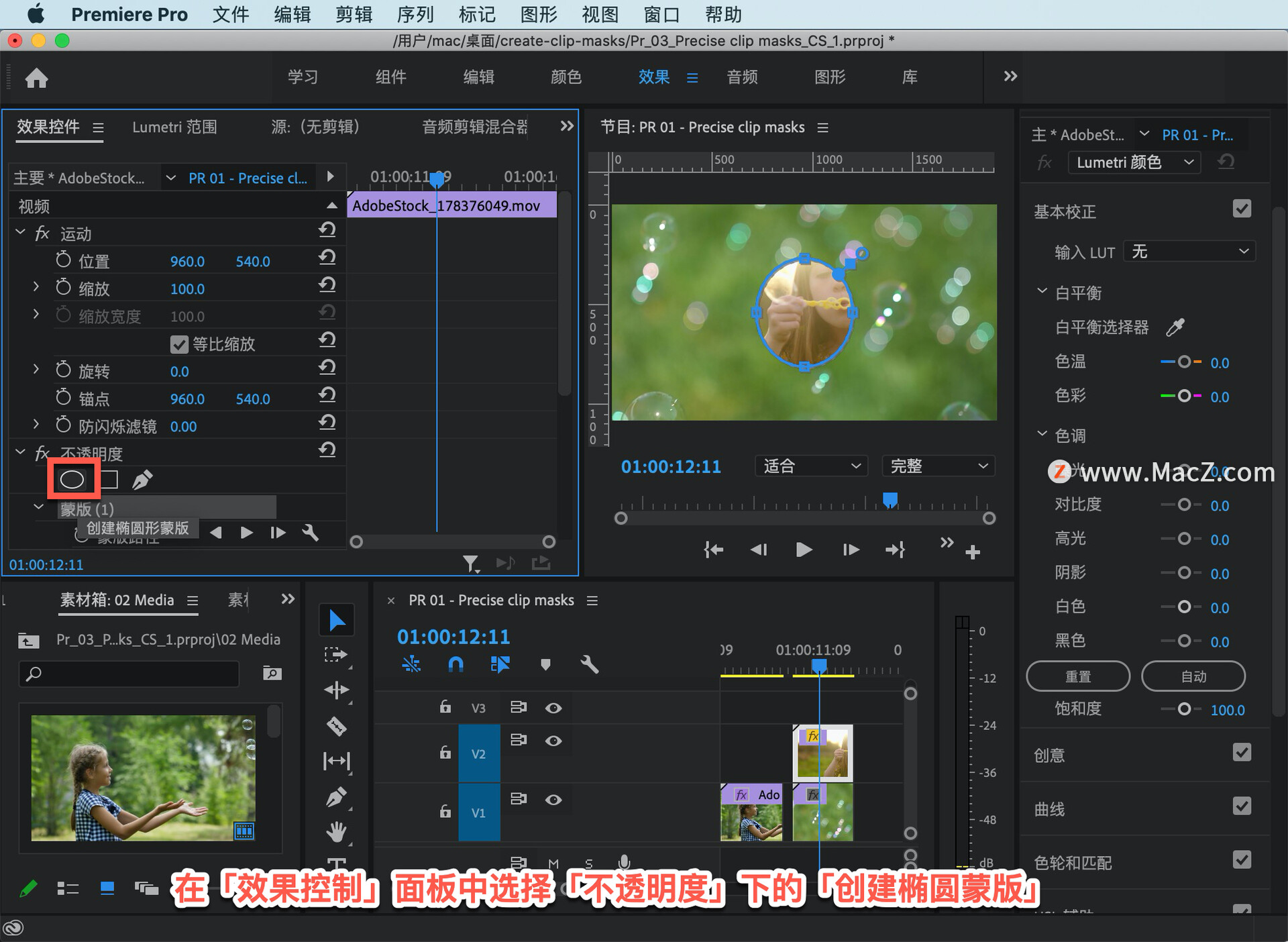Adjust the Saturation slider handle
Image resolution: width=1288 pixels, height=942 pixels.
1184,709
